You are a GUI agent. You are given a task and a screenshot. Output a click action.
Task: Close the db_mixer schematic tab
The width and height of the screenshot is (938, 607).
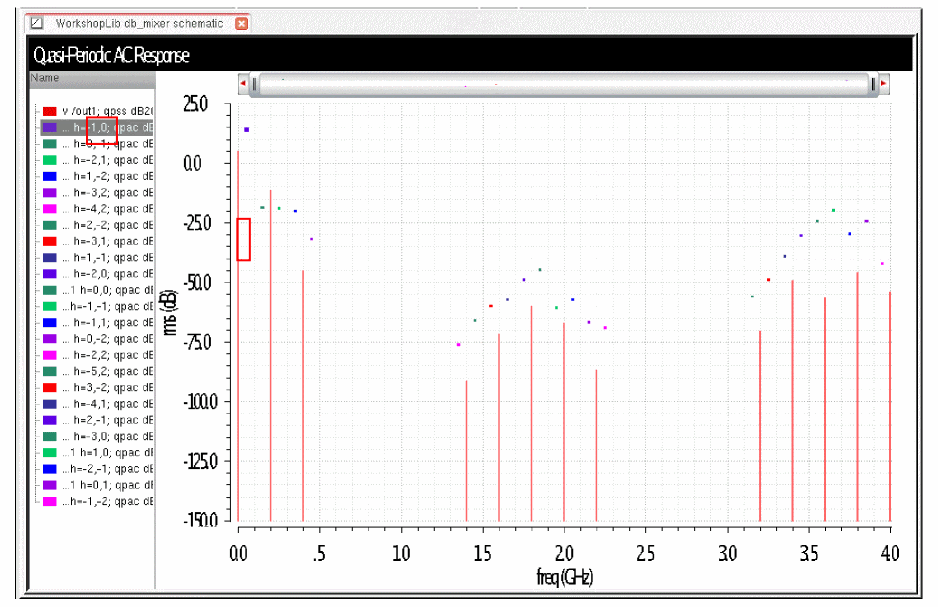click(241, 23)
